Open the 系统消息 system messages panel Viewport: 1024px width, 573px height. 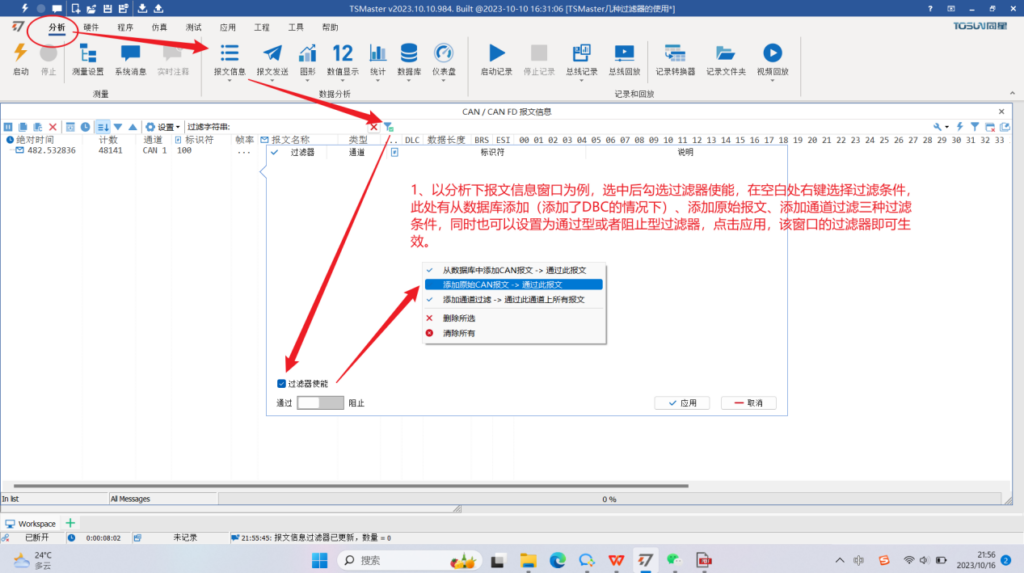pyautogui.click(x=130, y=58)
